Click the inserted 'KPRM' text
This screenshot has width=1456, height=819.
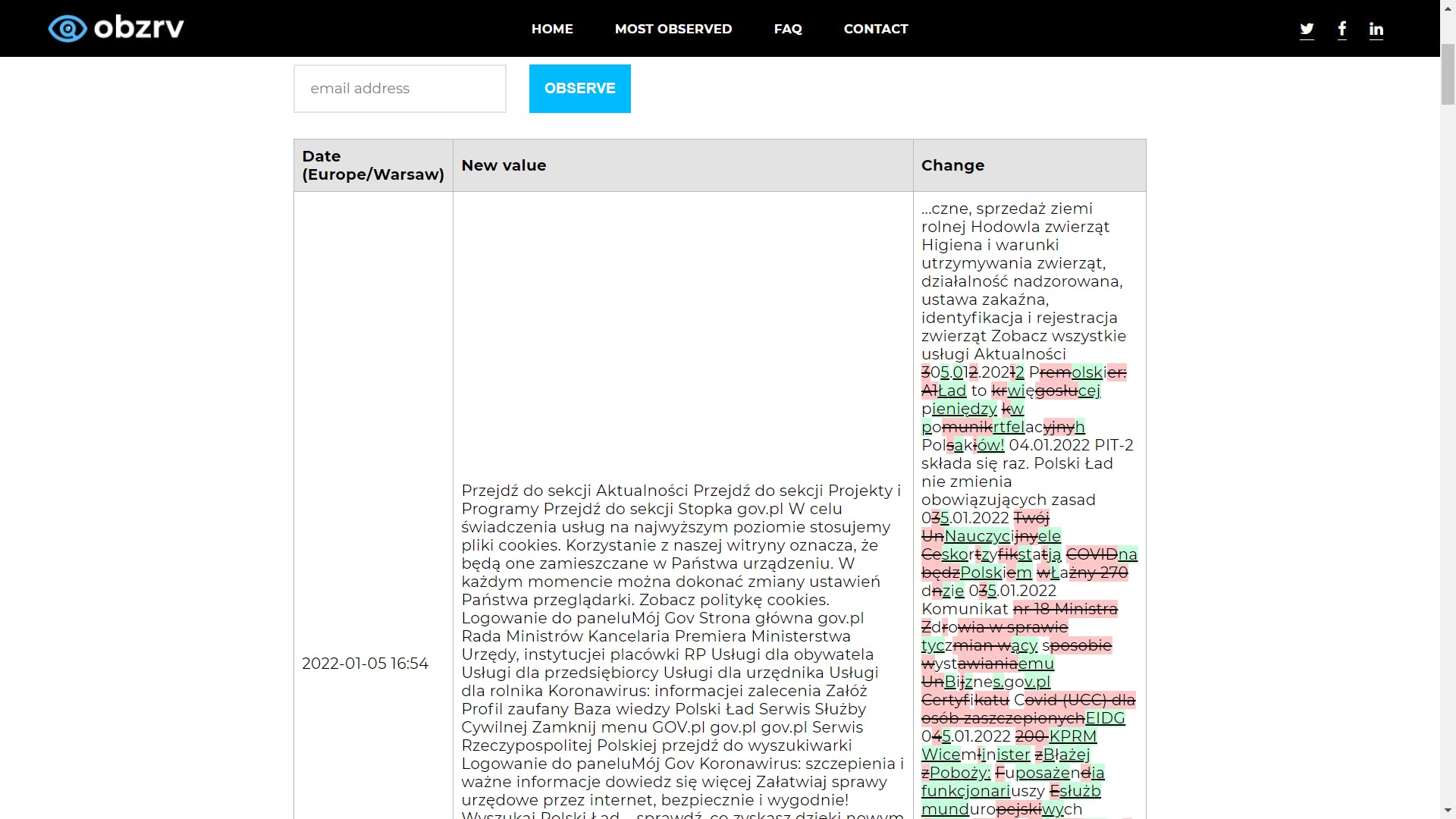coord(1072,736)
